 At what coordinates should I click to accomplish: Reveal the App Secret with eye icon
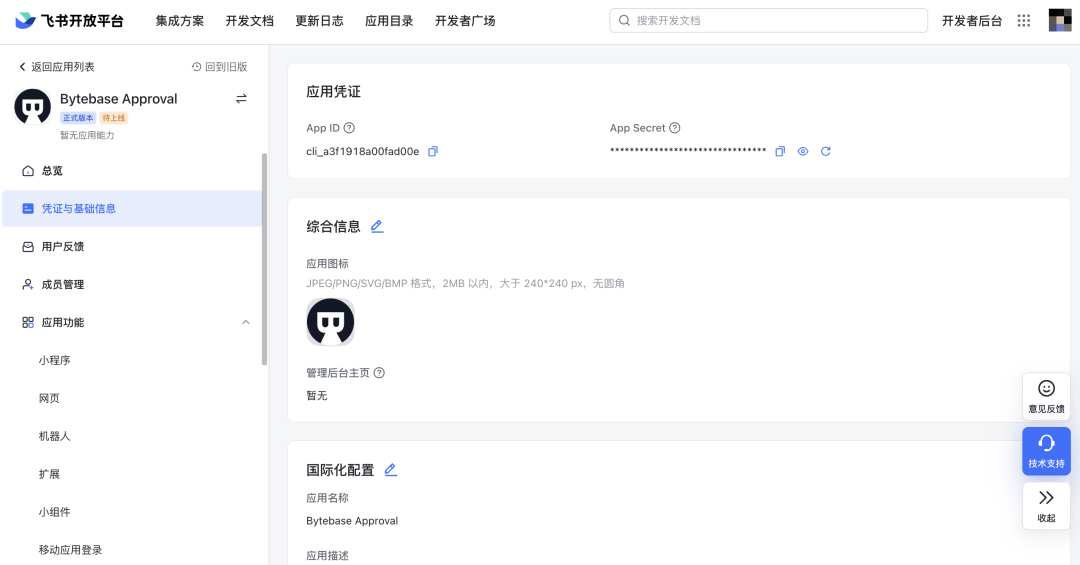coord(802,151)
